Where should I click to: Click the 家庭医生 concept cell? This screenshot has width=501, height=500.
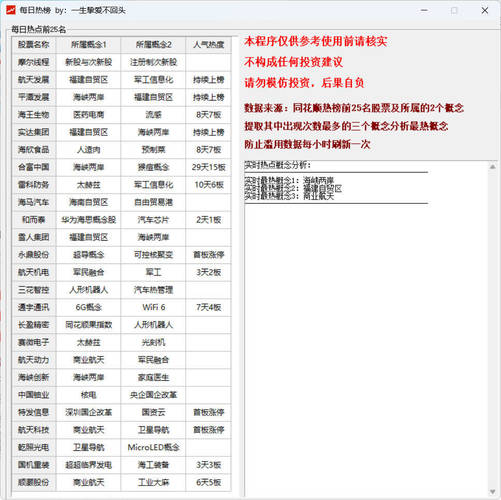click(153, 377)
